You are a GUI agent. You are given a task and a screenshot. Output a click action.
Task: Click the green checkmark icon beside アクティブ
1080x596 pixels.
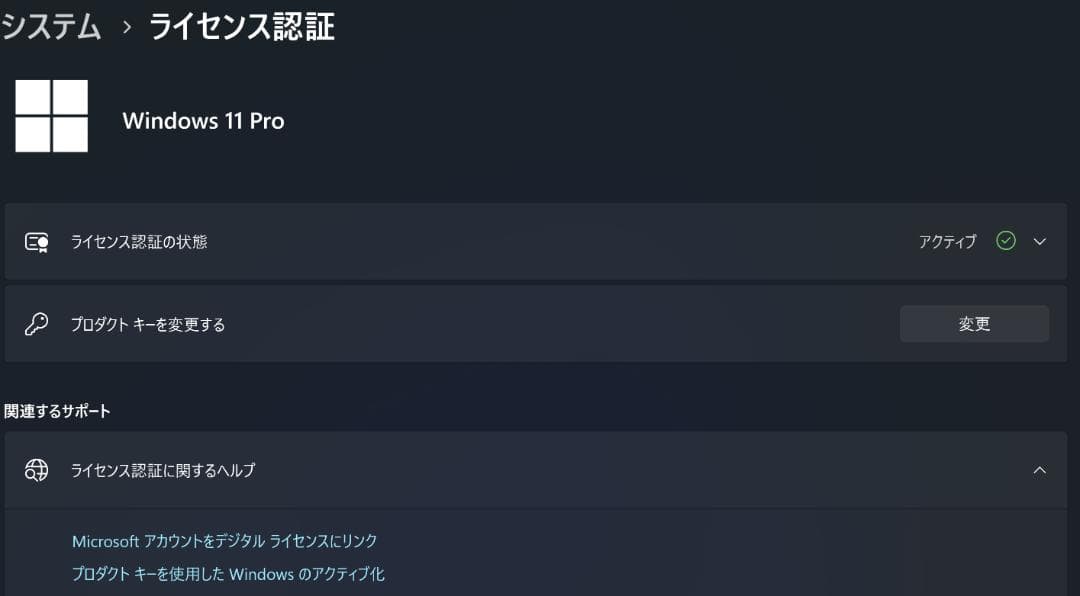[x=1005, y=241]
